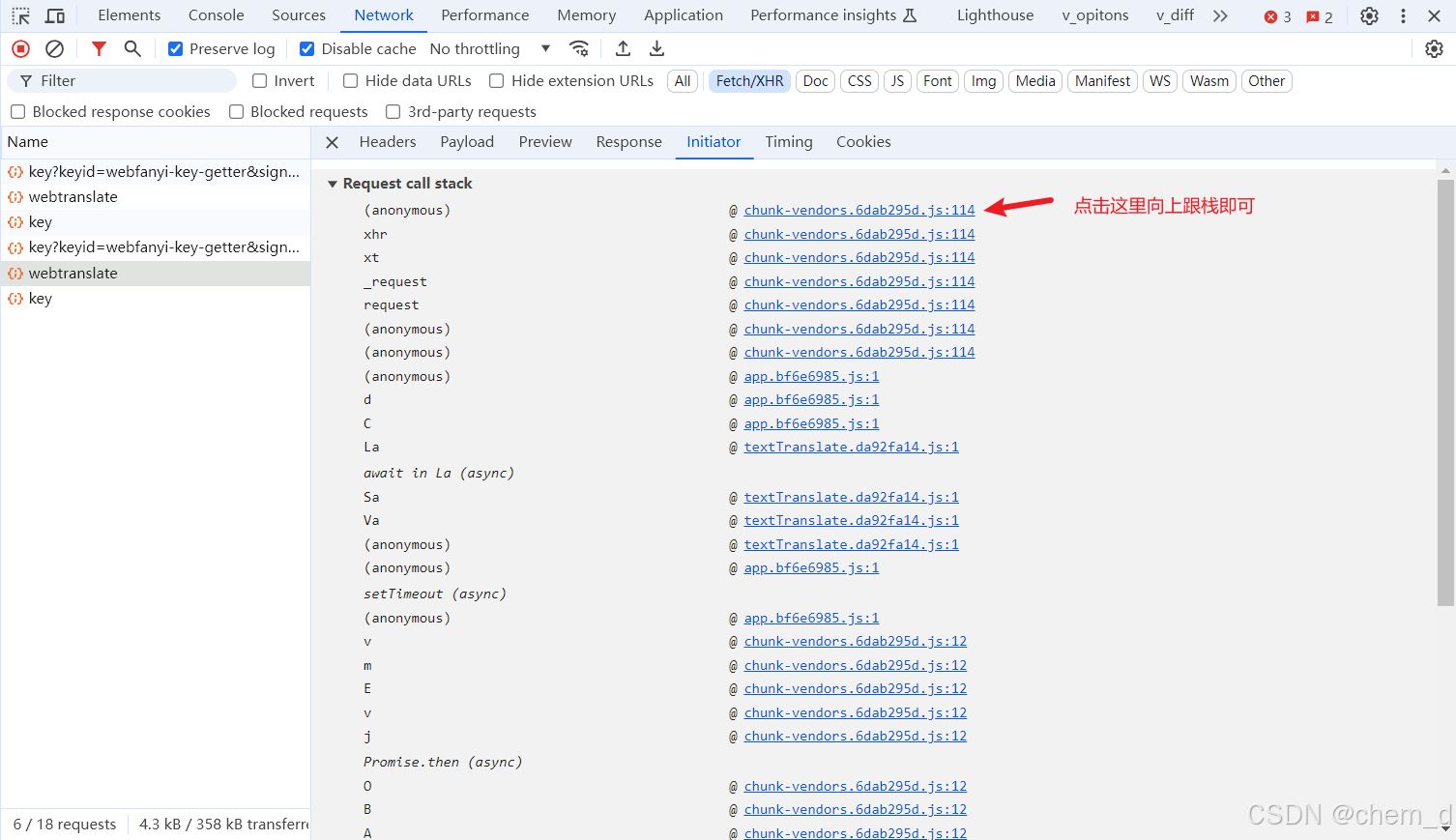This screenshot has width=1456, height=840.
Task: Select the JS resource type filter button
Action: point(897,81)
